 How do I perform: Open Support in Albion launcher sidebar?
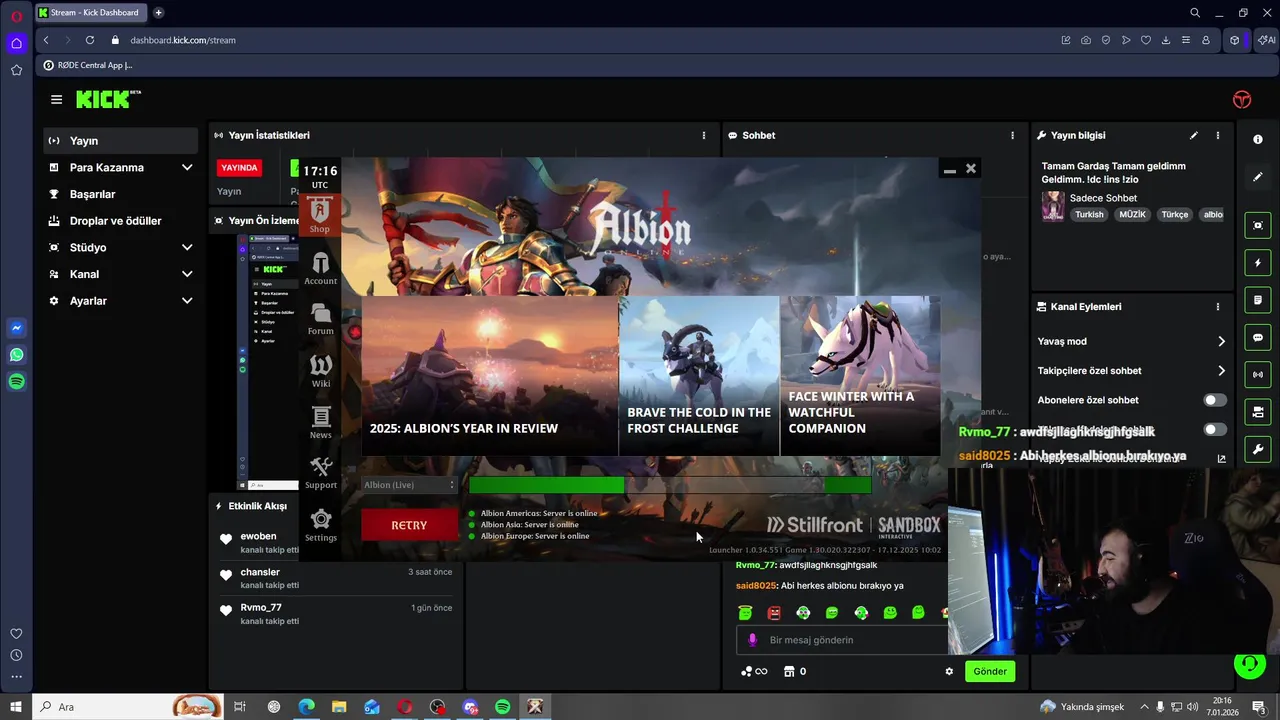coord(320,473)
